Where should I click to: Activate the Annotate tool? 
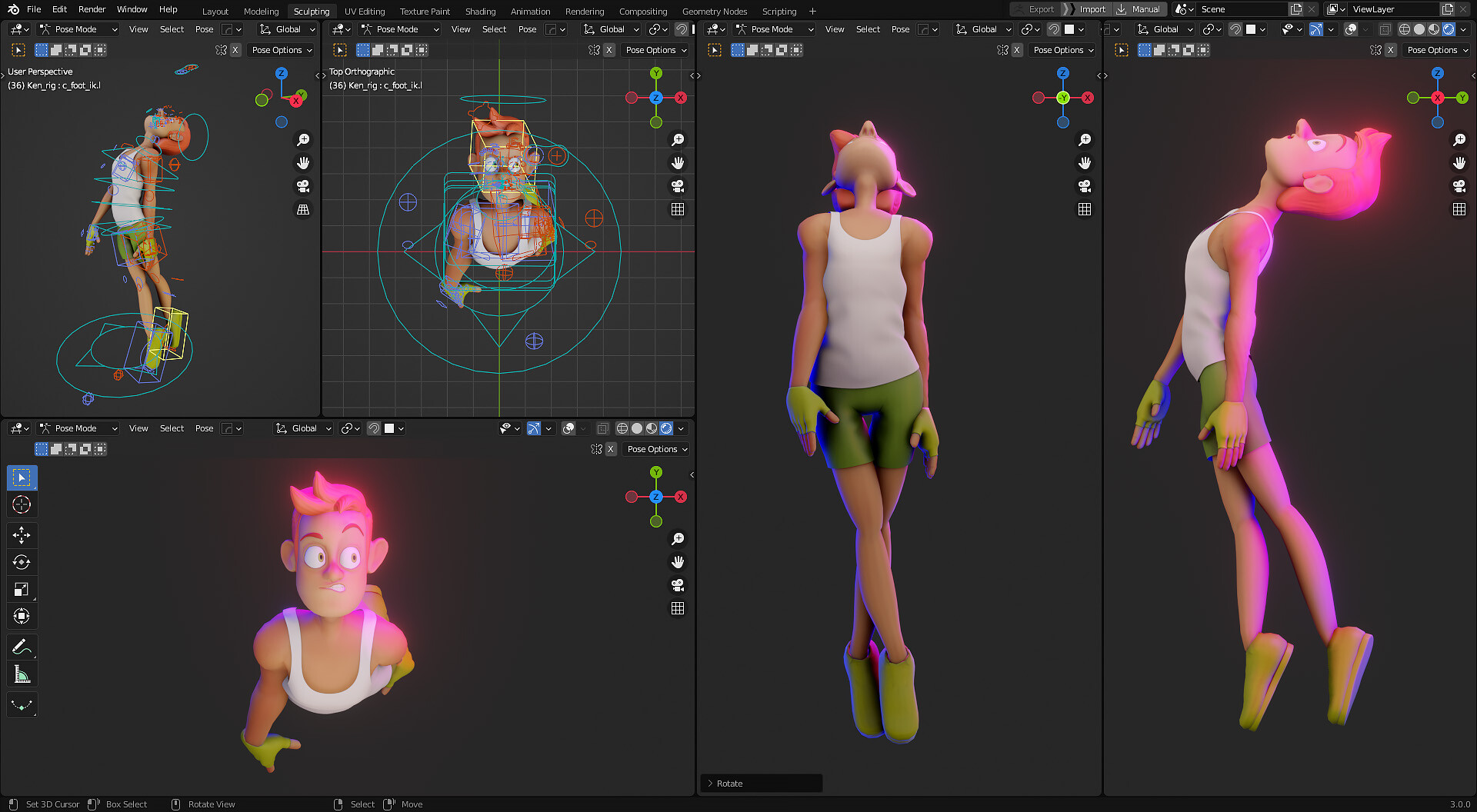pyautogui.click(x=22, y=647)
